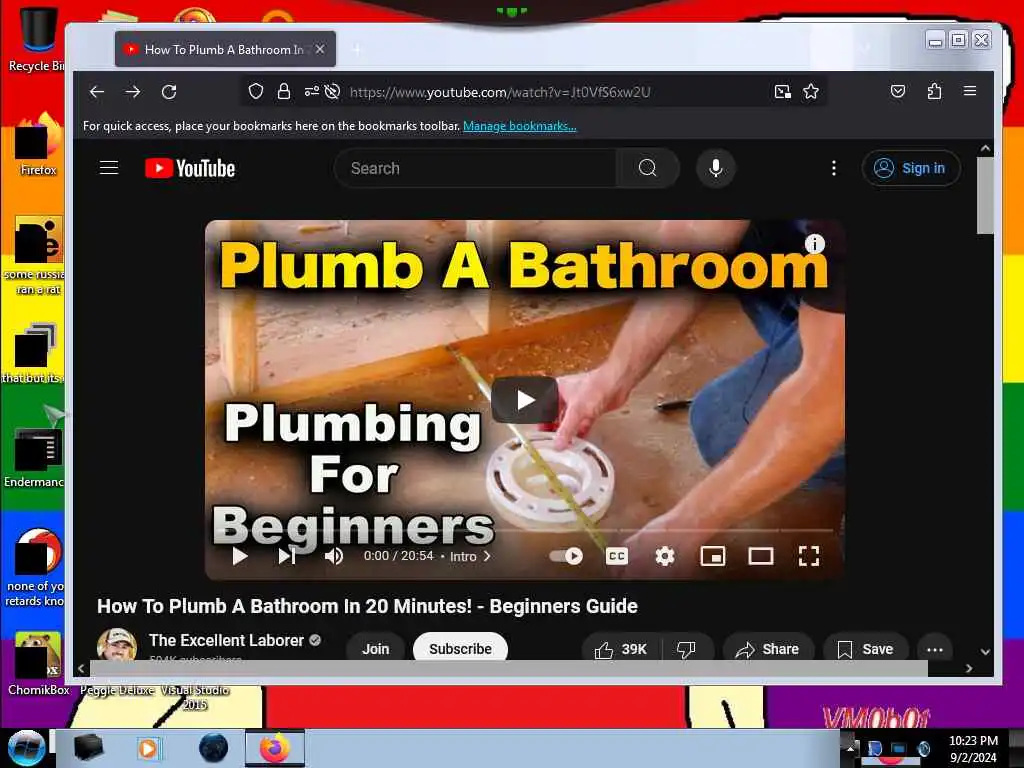Click the horizontal scrollbar at page bottom

click(x=508, y=668)
